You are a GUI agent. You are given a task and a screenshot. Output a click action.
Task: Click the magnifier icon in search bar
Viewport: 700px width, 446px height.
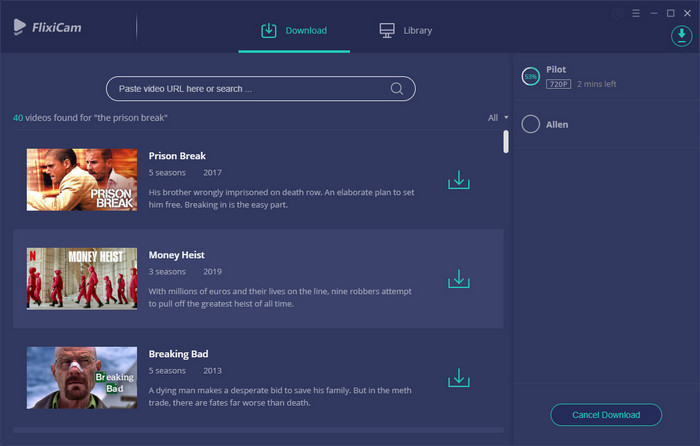pyautogui.click(x=397, y=89)
